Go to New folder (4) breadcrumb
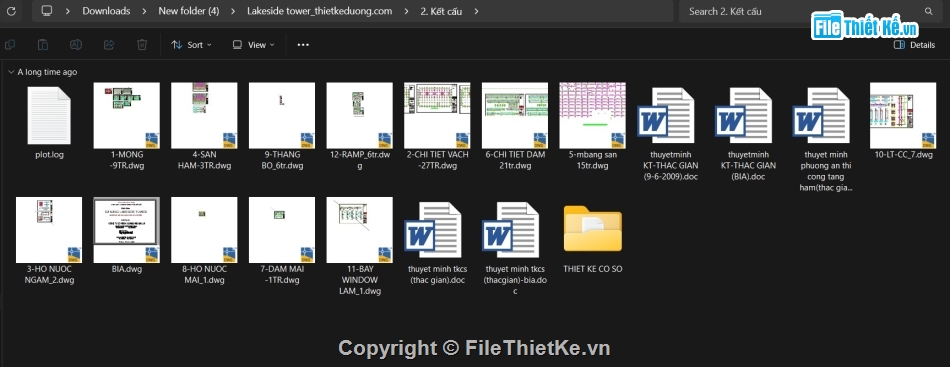The image size is (950, 367). click(x=188, y=11)
